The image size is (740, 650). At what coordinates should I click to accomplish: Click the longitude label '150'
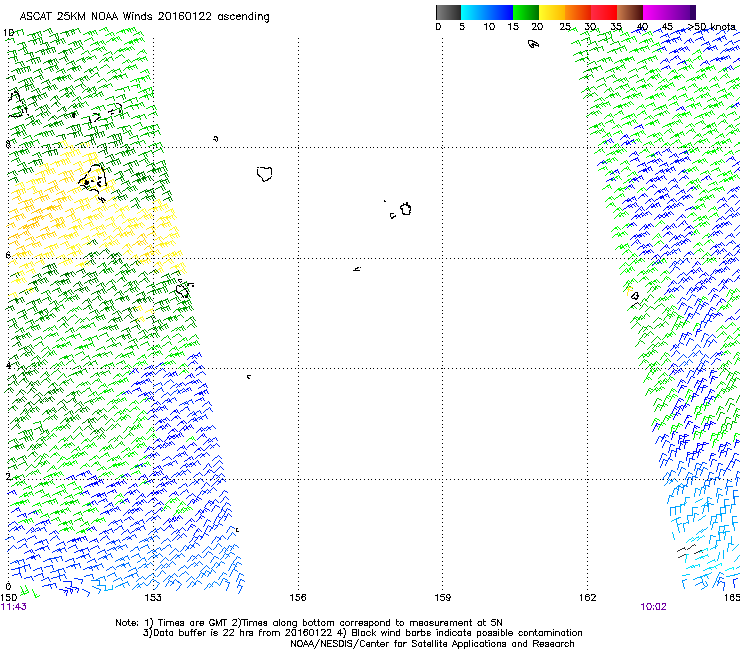tap(8, 598)
